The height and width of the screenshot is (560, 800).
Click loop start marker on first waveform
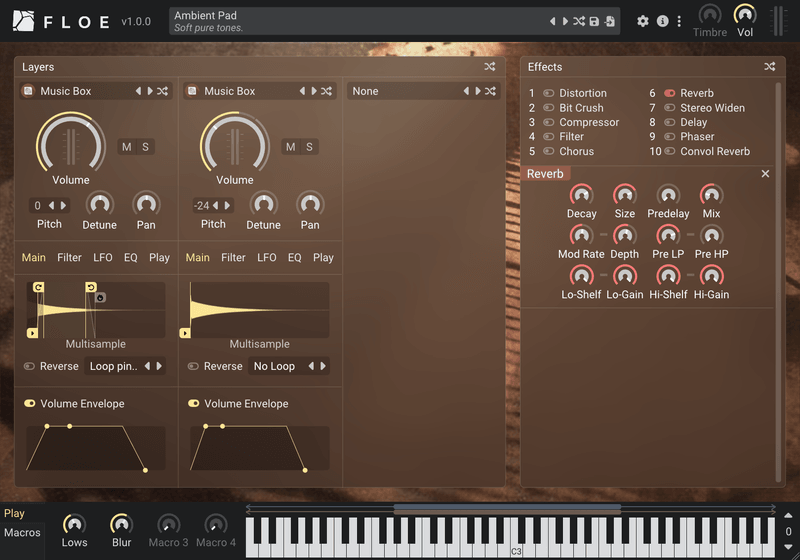tap(38, 287)
